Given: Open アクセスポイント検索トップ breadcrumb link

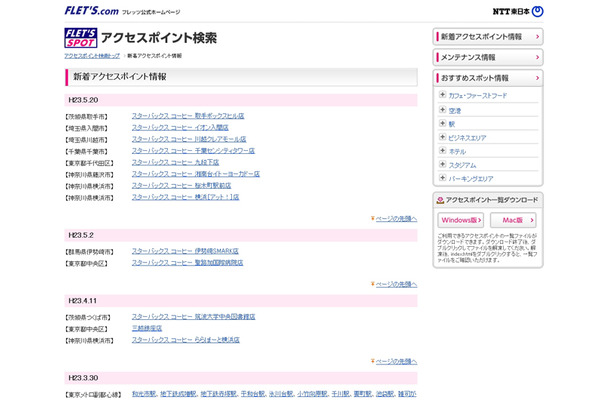Looking at the screenshot, I should pos(92,56).
